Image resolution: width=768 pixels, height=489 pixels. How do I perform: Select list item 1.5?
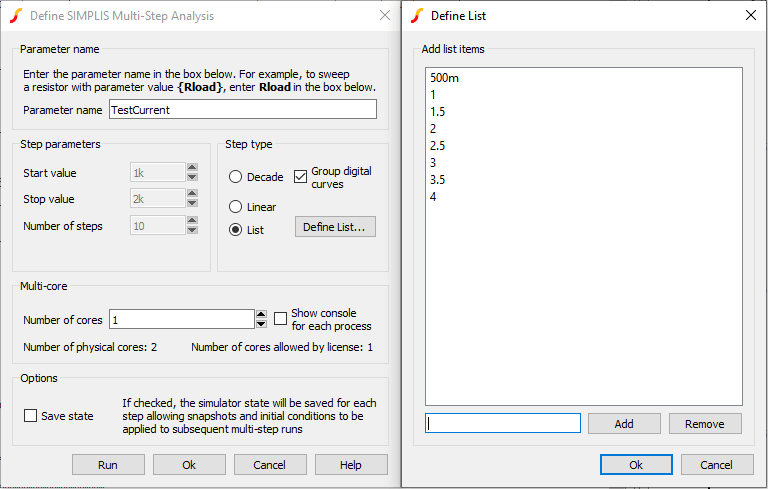point(437,112)
